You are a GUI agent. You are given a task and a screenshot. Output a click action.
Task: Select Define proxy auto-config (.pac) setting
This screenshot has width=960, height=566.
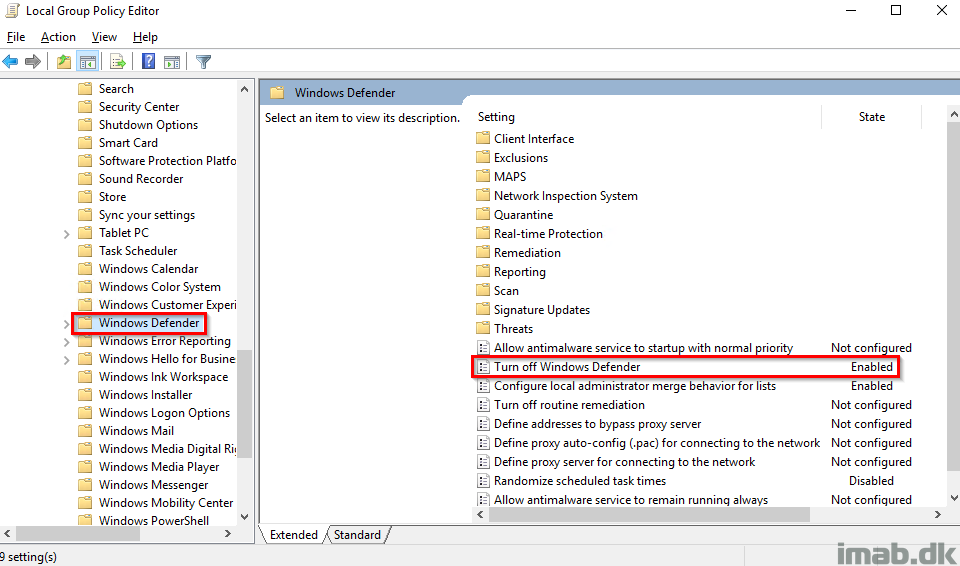point(657,443)
